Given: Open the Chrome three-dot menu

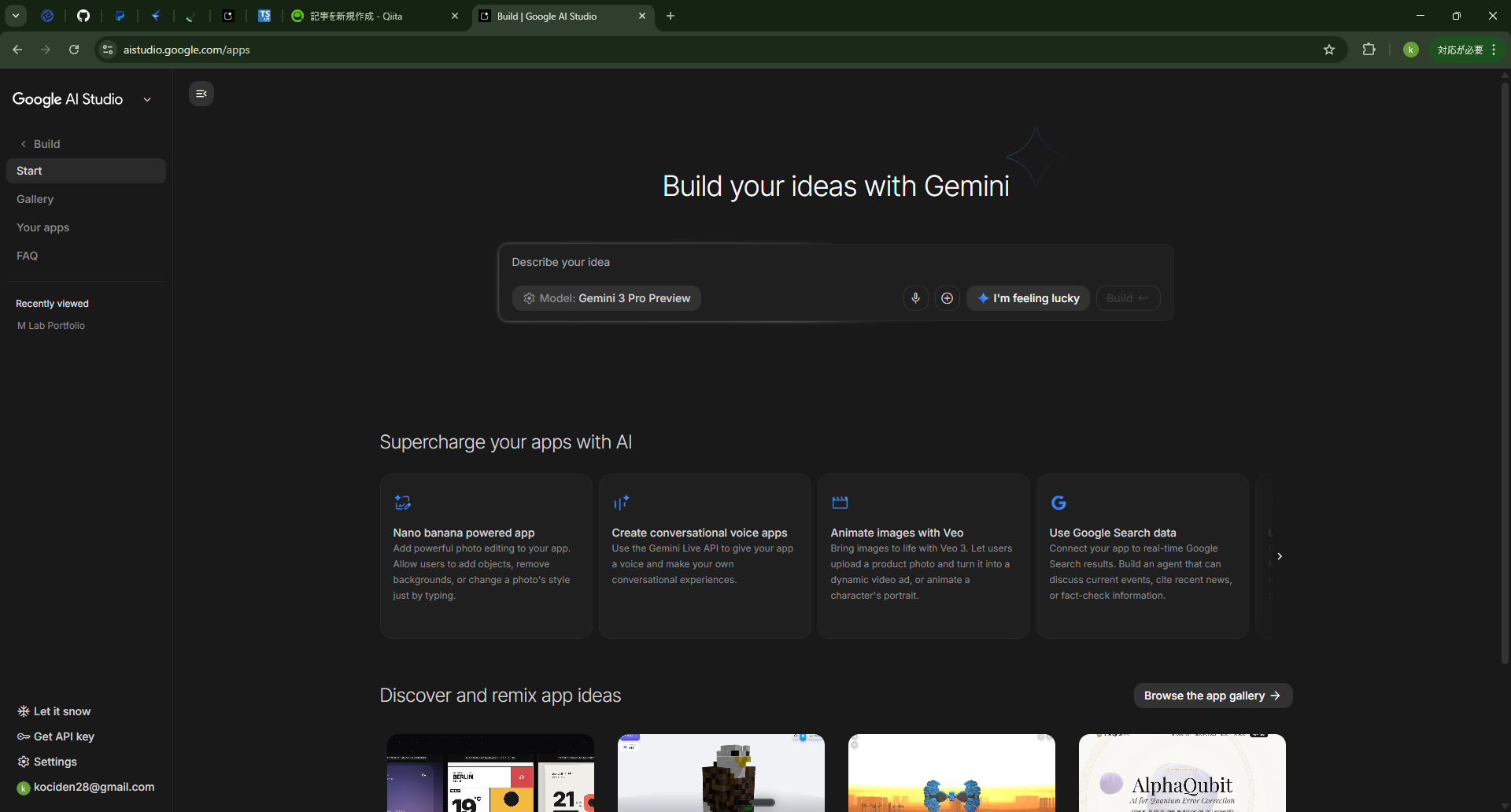Looking at the screenshot, I should 1494,50.
